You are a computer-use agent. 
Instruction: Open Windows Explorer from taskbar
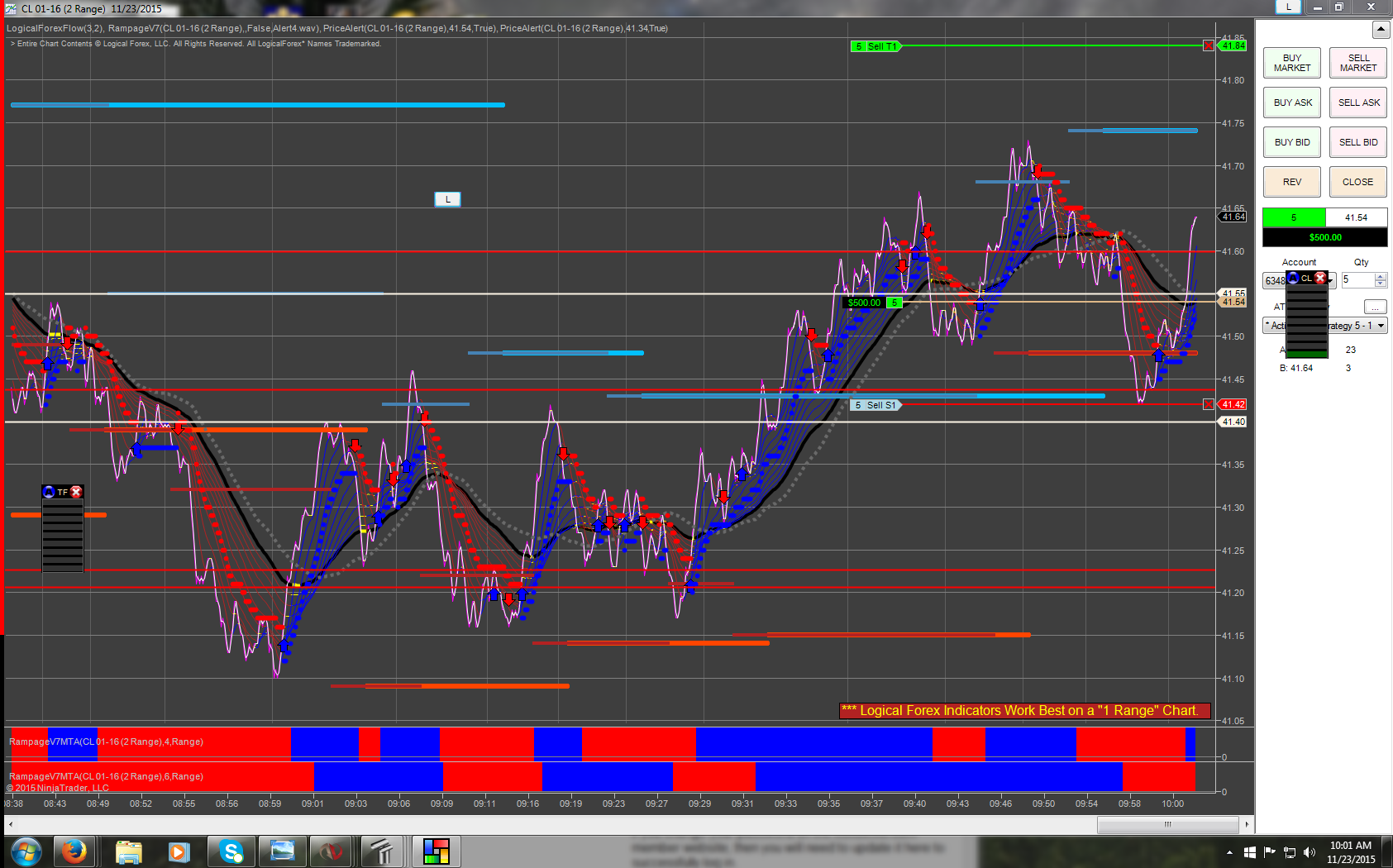point(128,851)
